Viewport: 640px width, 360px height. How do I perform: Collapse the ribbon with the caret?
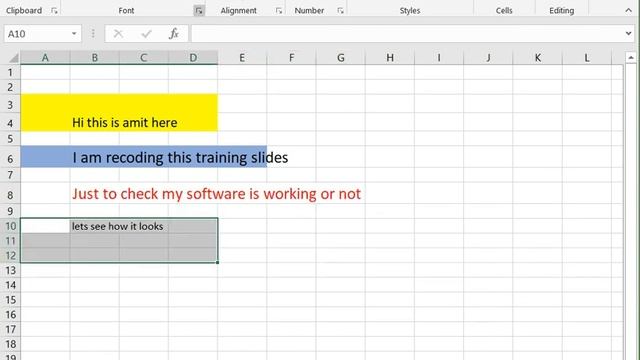click(x=628, y=11)
